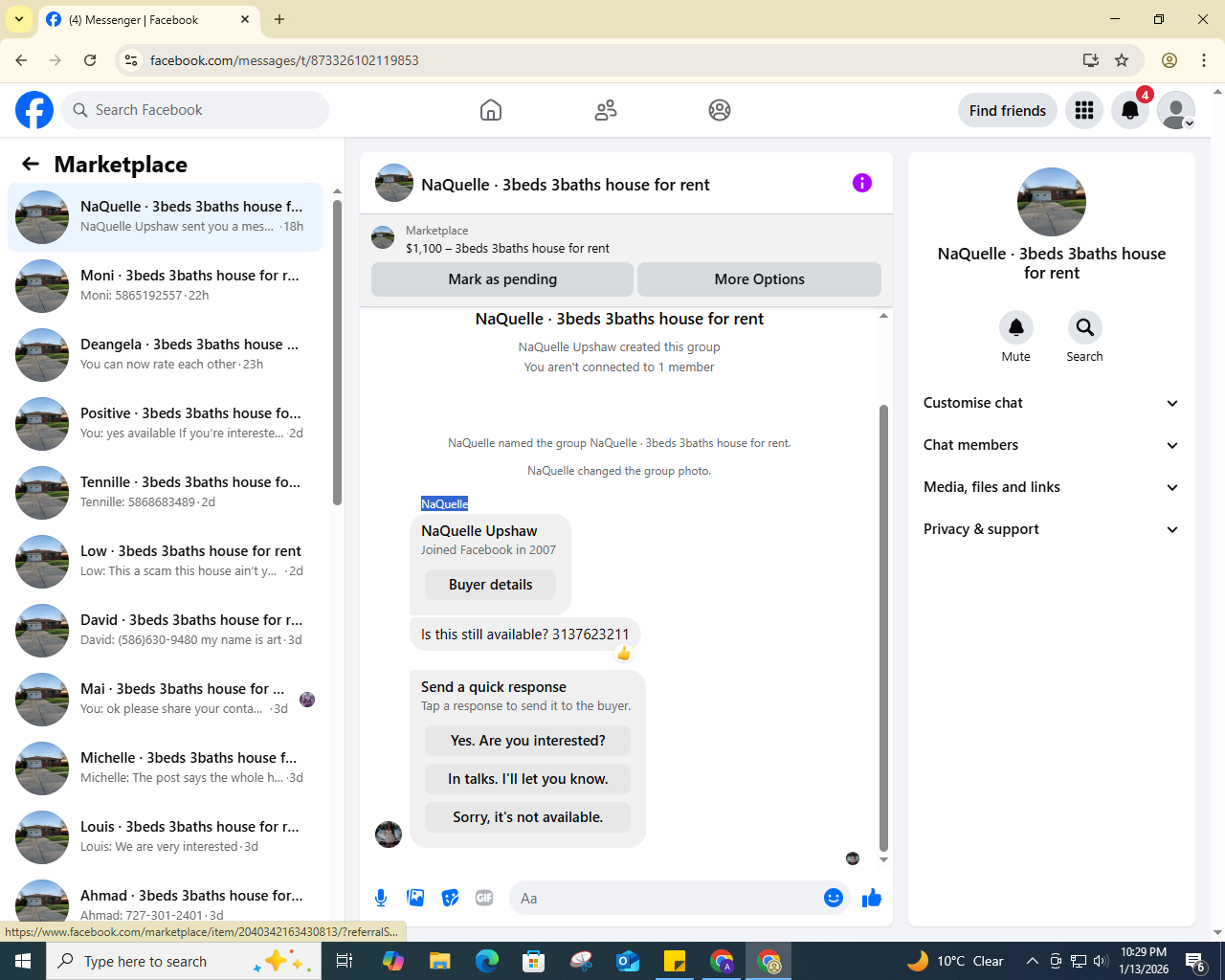1225x980 pixels.
Task: Open the Deangela conversation
Action: (166, 355)
